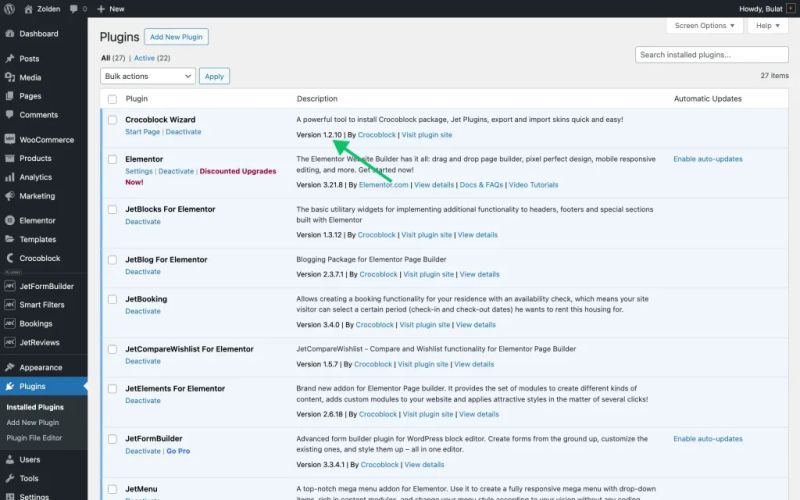Click the plus New icon in admin bar

tap(101, 9)
